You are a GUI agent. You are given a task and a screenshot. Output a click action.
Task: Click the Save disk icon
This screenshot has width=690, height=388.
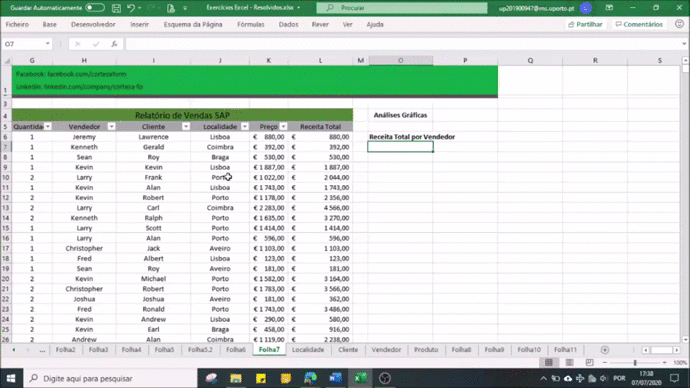tap(116, 8)
